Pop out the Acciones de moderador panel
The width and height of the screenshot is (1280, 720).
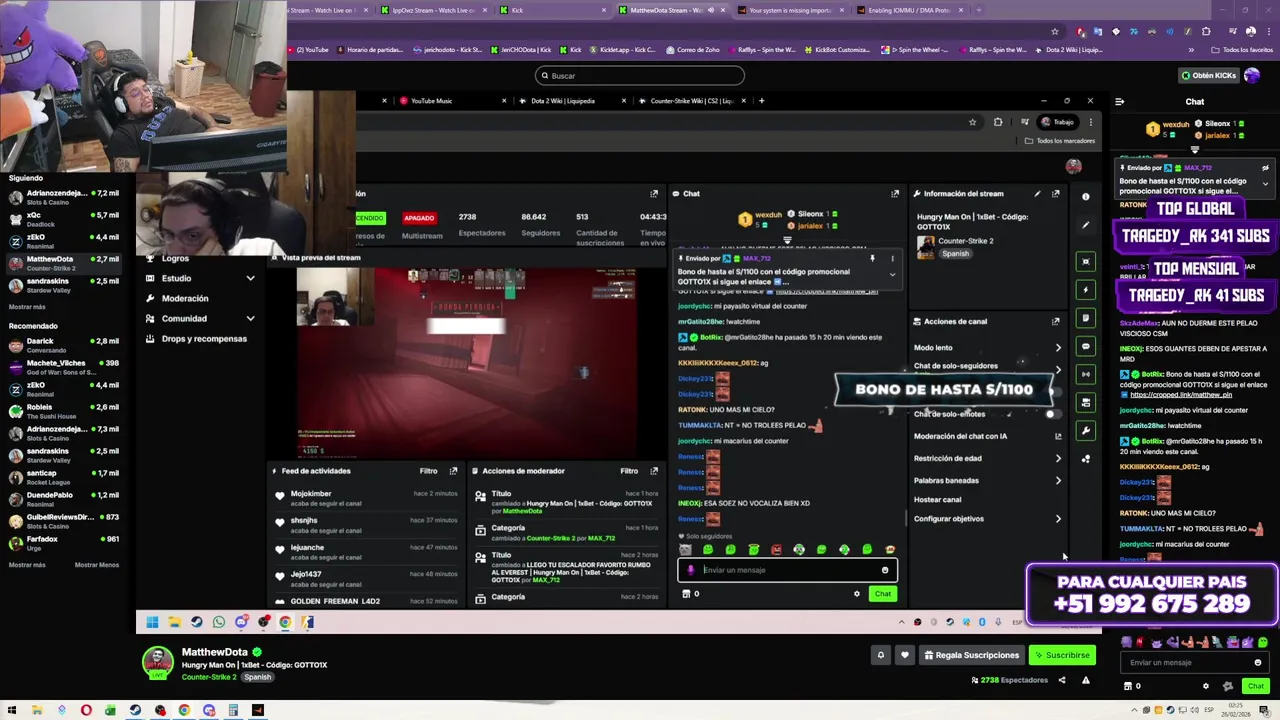pyautogui.click(x=654, y=470)
